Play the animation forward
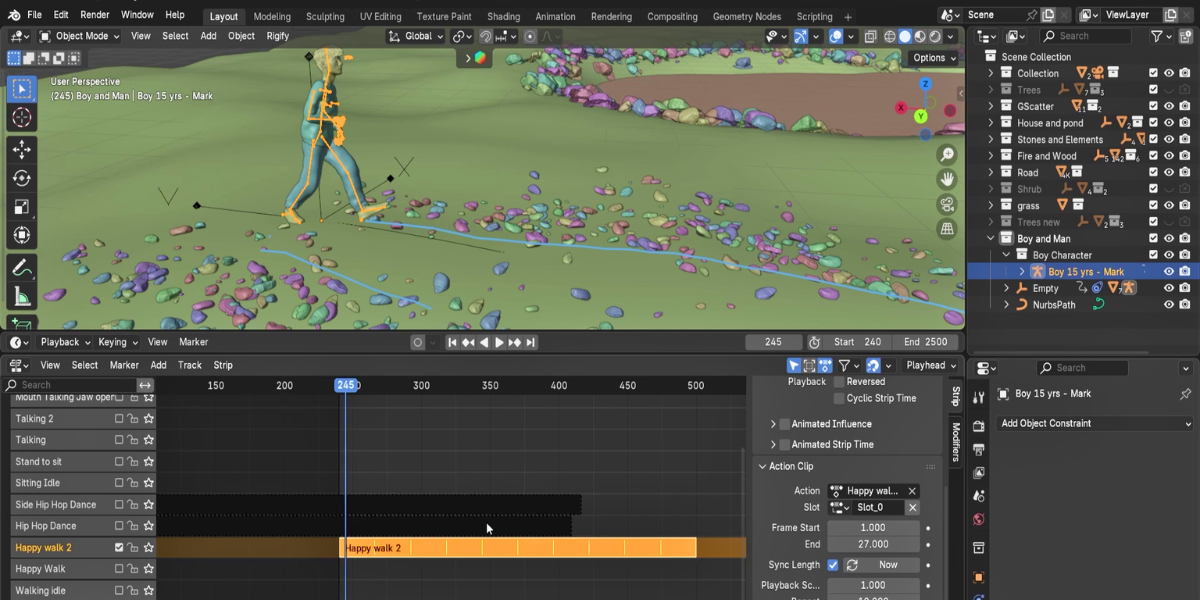Image resolution: width=1200 pixels, height=600 pixels. click(x=499, y=342)
